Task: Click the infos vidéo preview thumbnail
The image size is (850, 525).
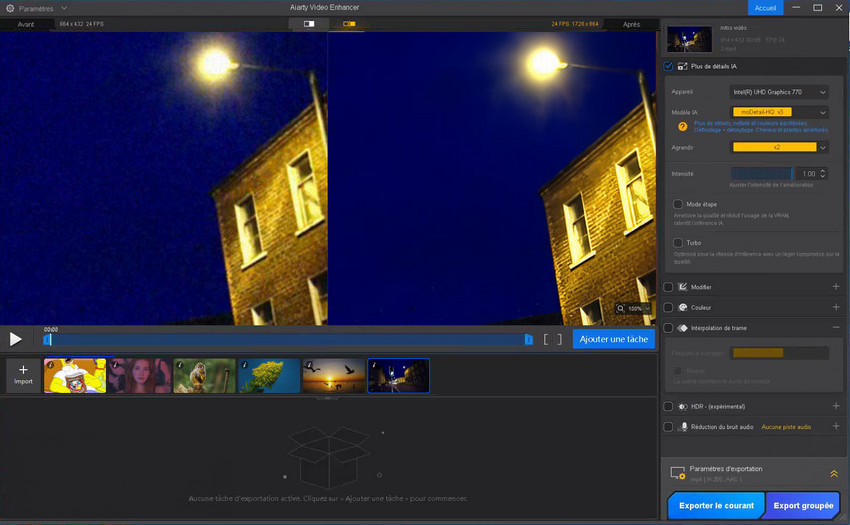Action: coord(689,39)
